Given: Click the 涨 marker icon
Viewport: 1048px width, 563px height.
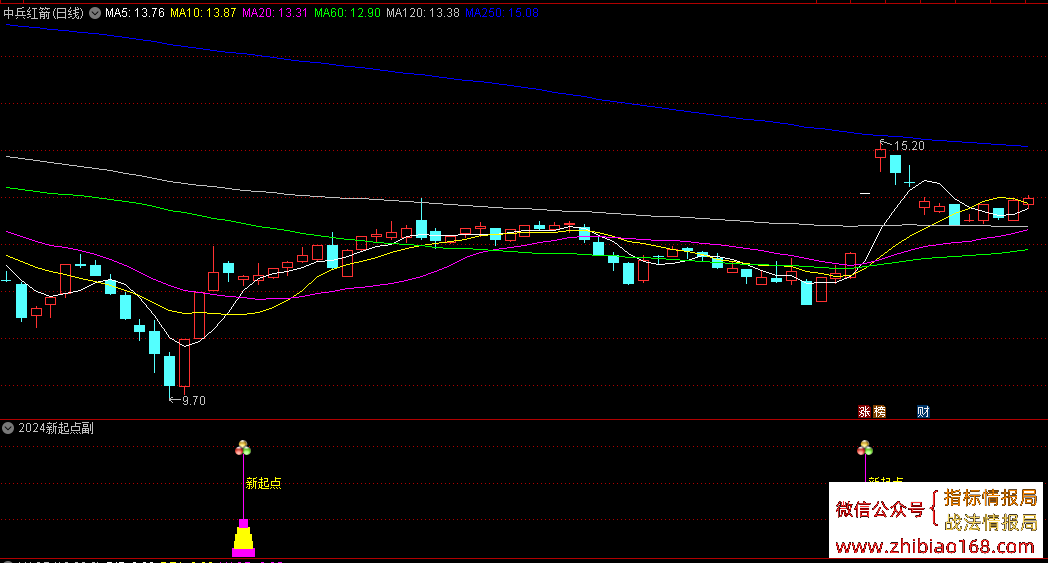Looking at the screenshot, I should (x=864, y=412).
